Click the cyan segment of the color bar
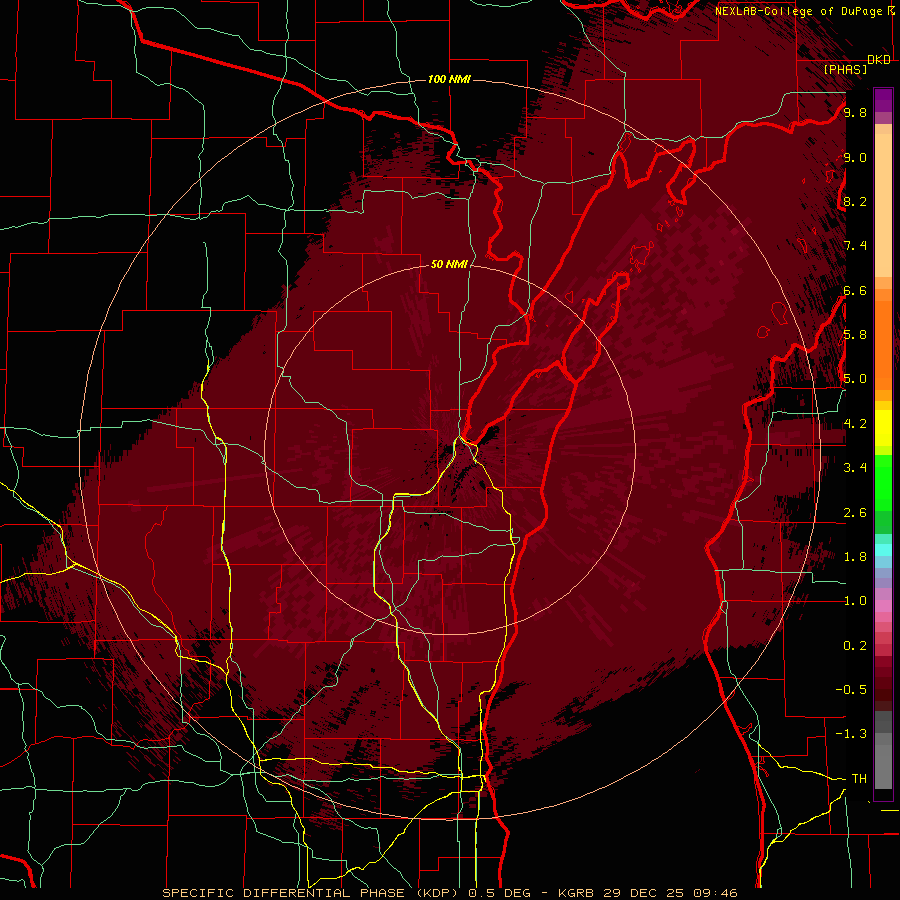The height and width of the screenshot is (900, 900). [x=883, y=550]
